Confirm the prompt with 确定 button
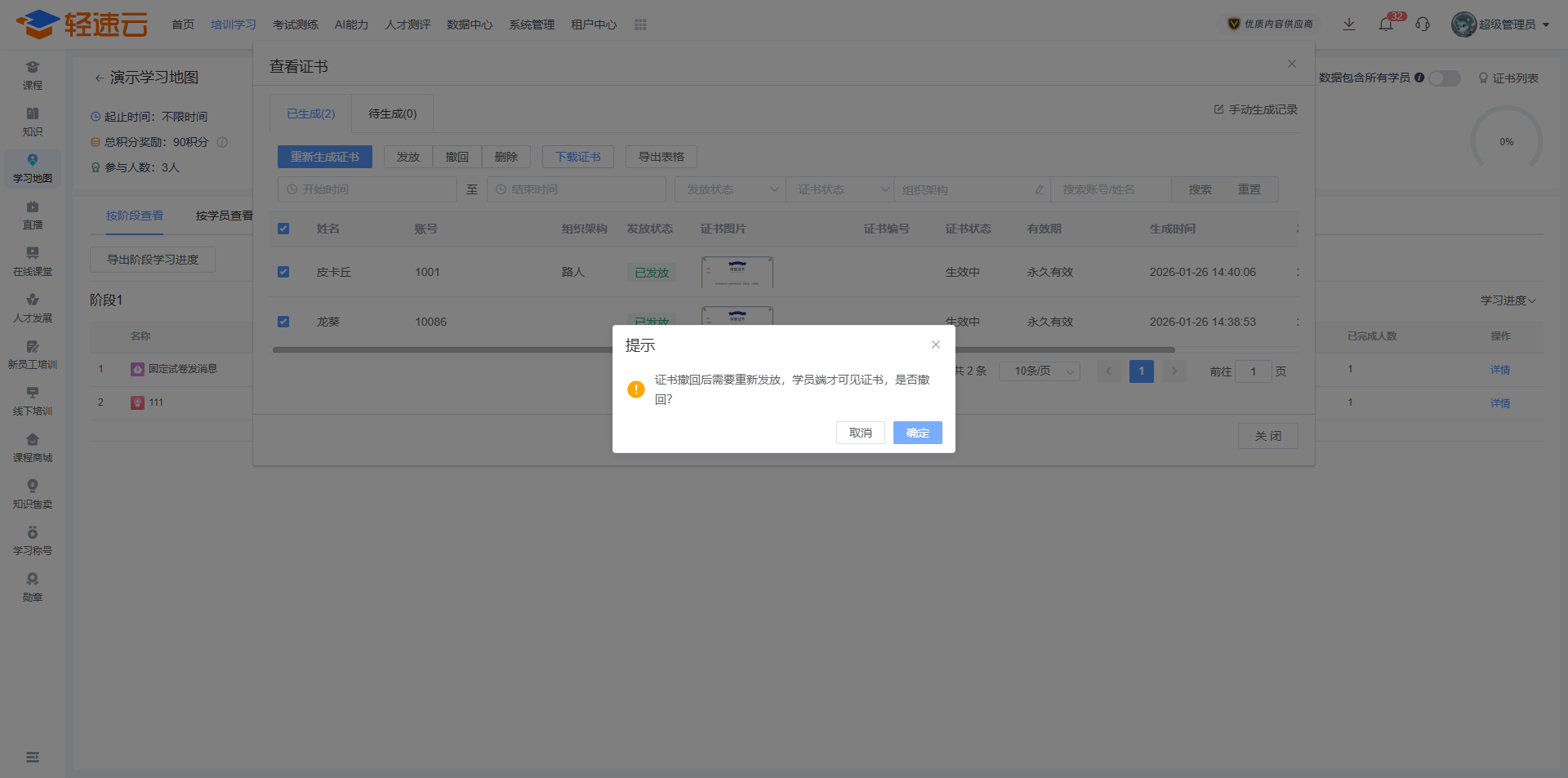The height and width of the screenshot is (778, 1568). [x=917, y=433]
